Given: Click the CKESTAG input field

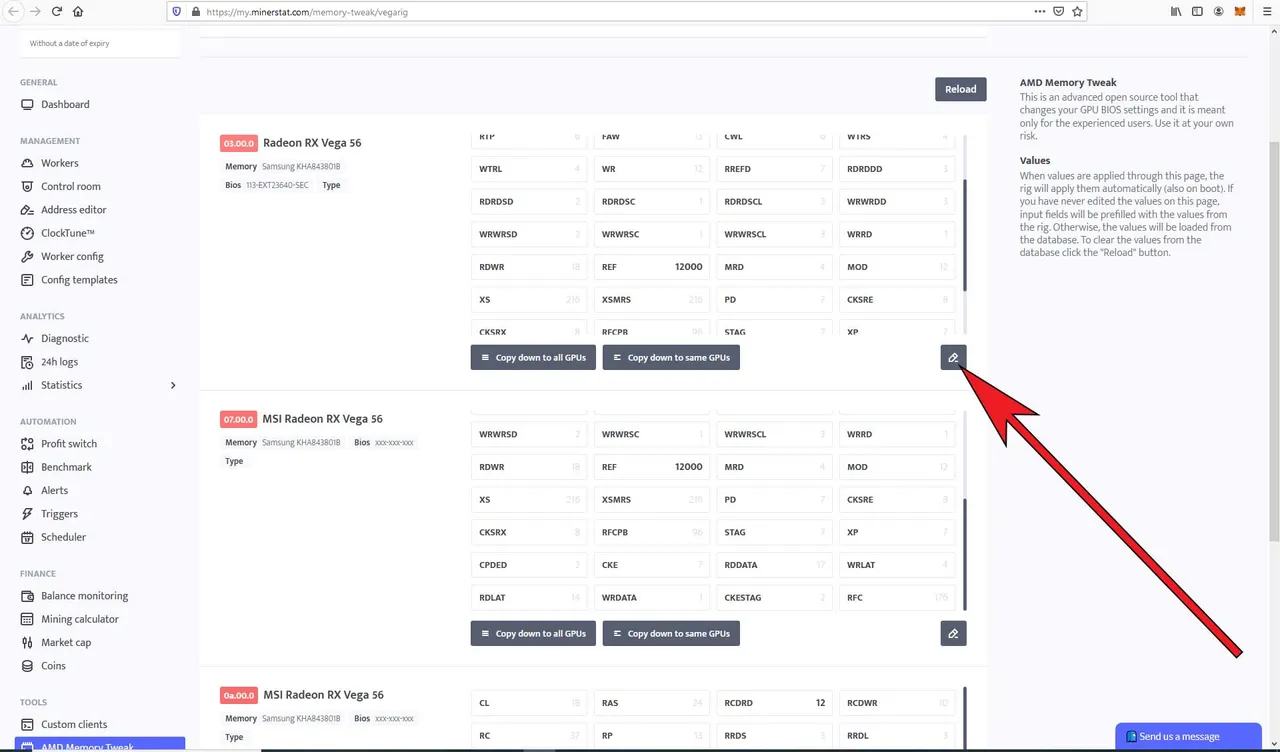Looking at the screenshot, I should point(775,598).
